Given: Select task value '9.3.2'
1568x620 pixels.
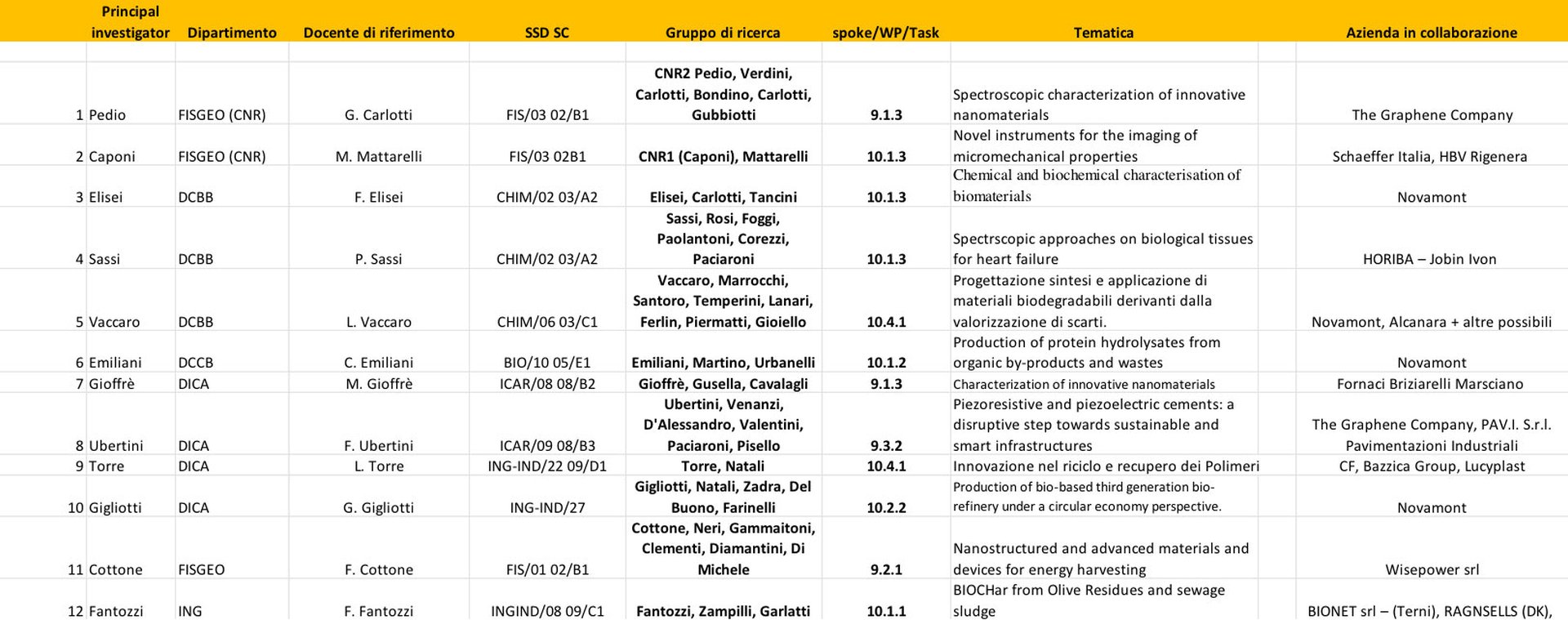Looking at the screenshot, I should pos(886,446).
